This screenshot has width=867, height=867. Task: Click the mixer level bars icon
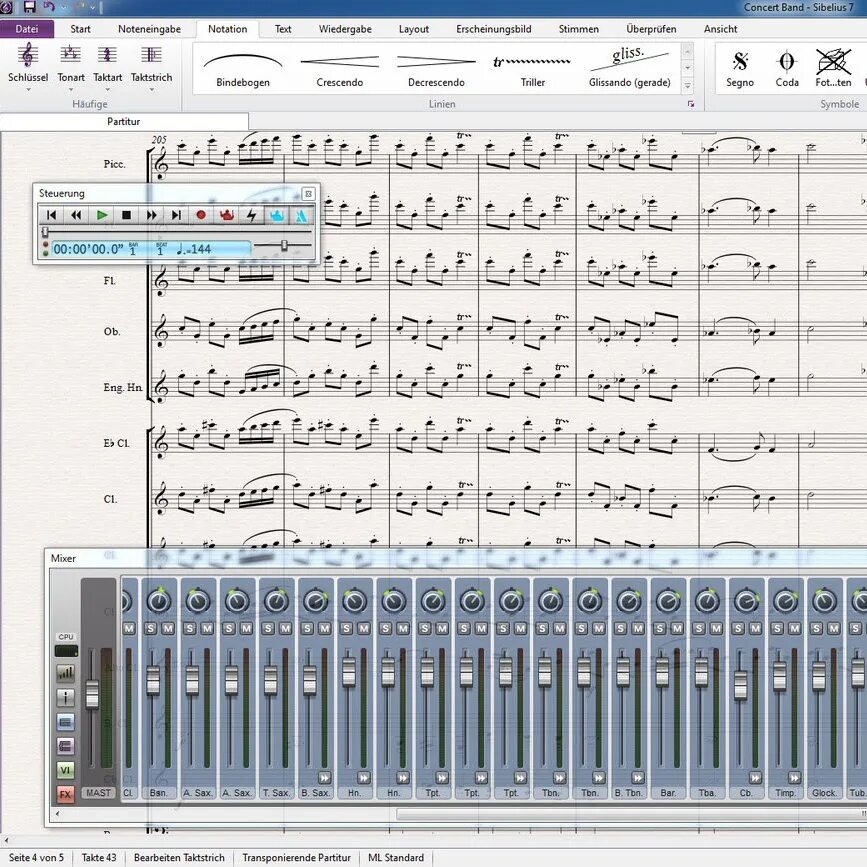65,673
